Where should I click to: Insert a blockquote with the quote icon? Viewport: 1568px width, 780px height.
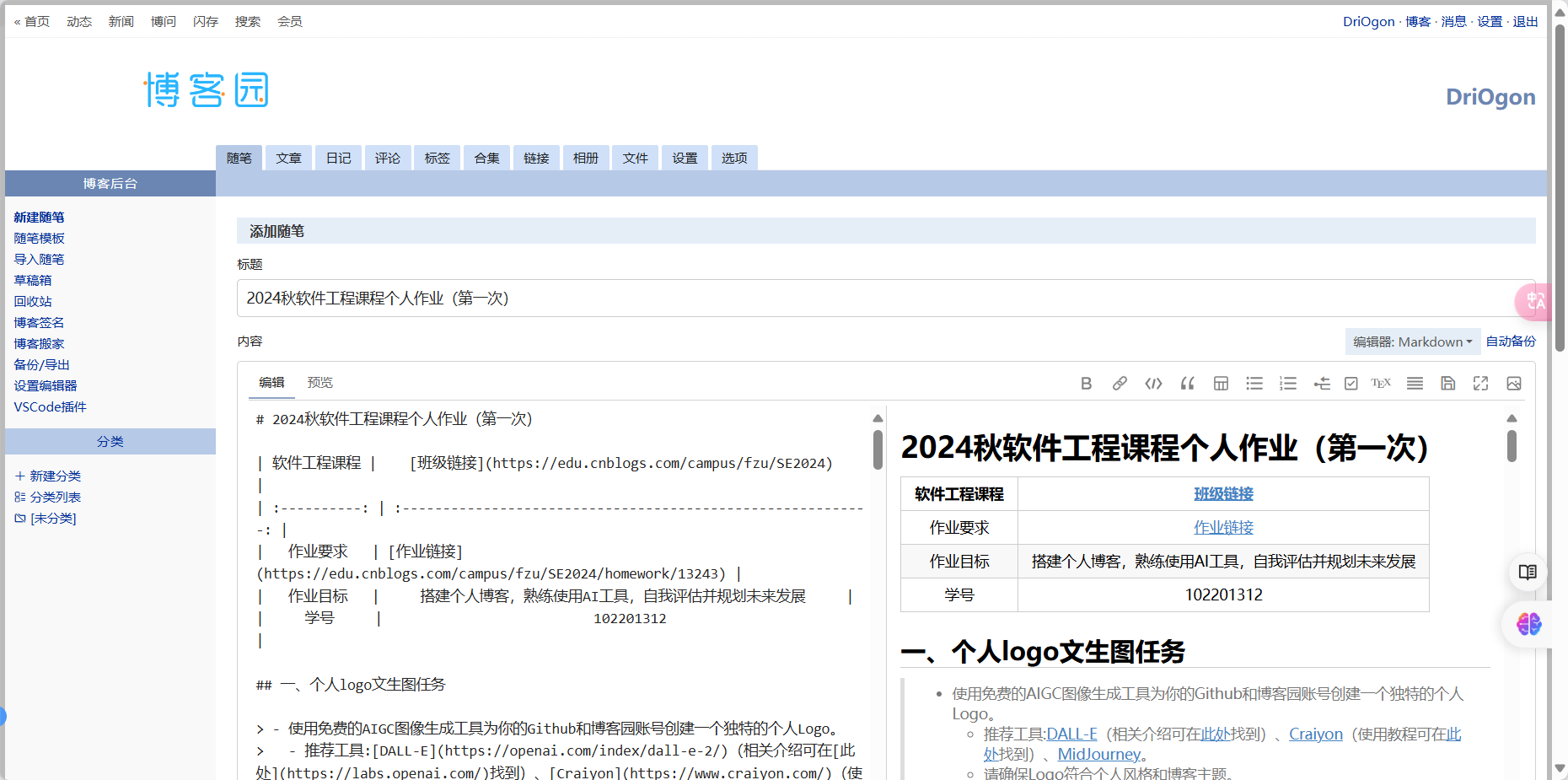(x=1187, y=384)
